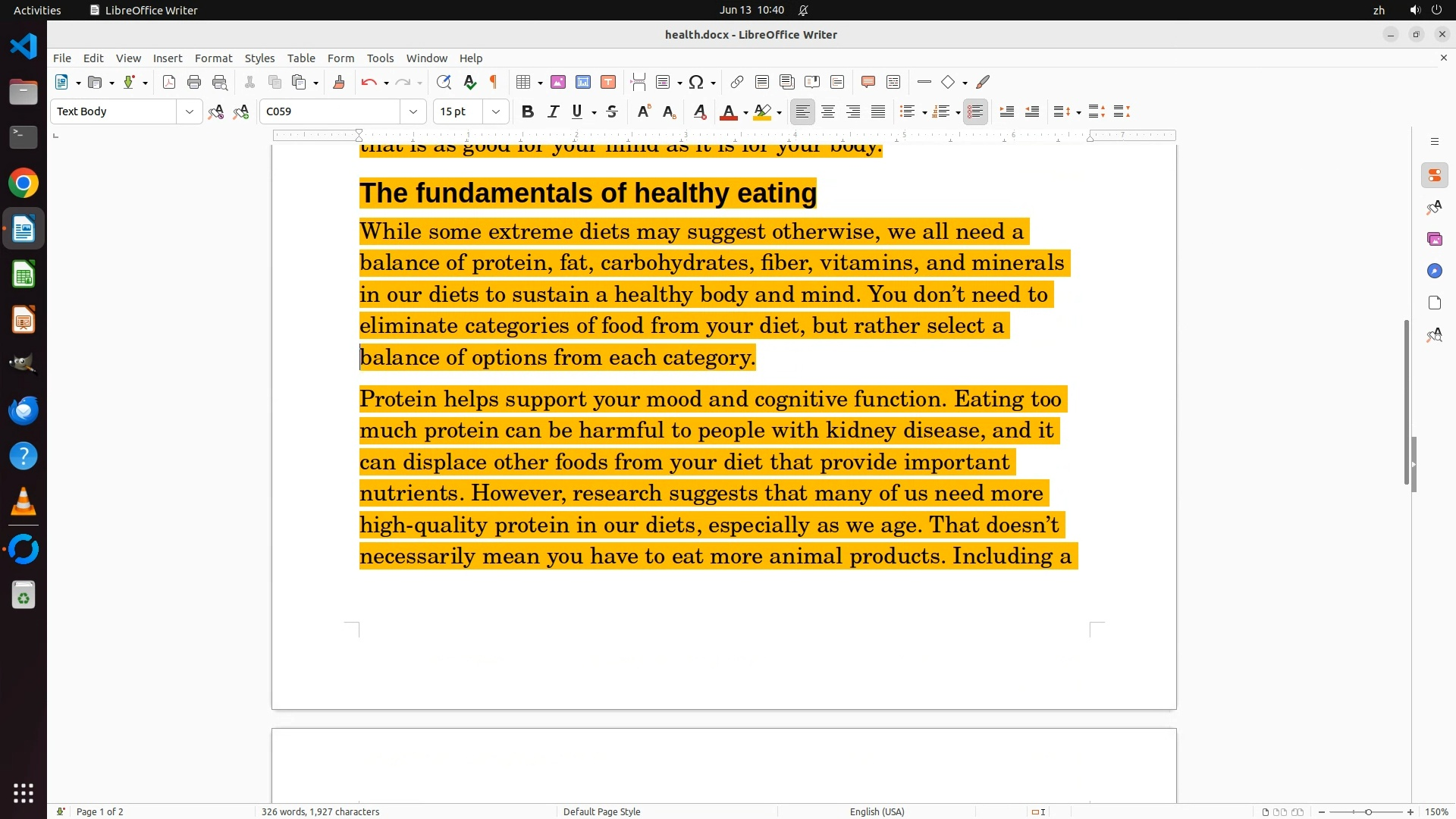Click the English (USA) language status field

(877, 811)
